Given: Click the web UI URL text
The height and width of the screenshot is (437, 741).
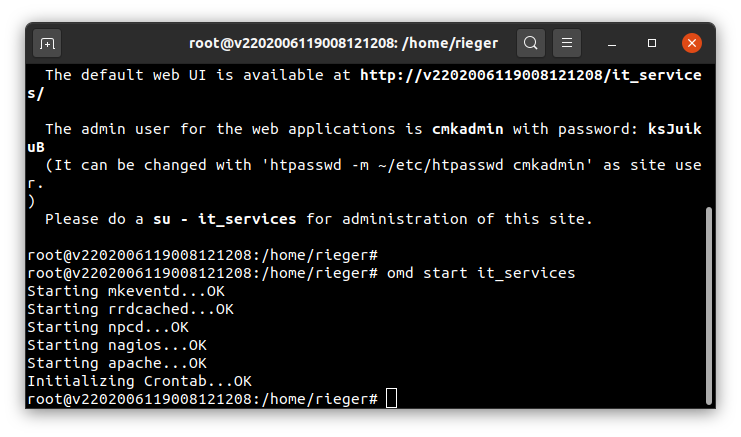Looking at the screenshot, I should [531, 75].
